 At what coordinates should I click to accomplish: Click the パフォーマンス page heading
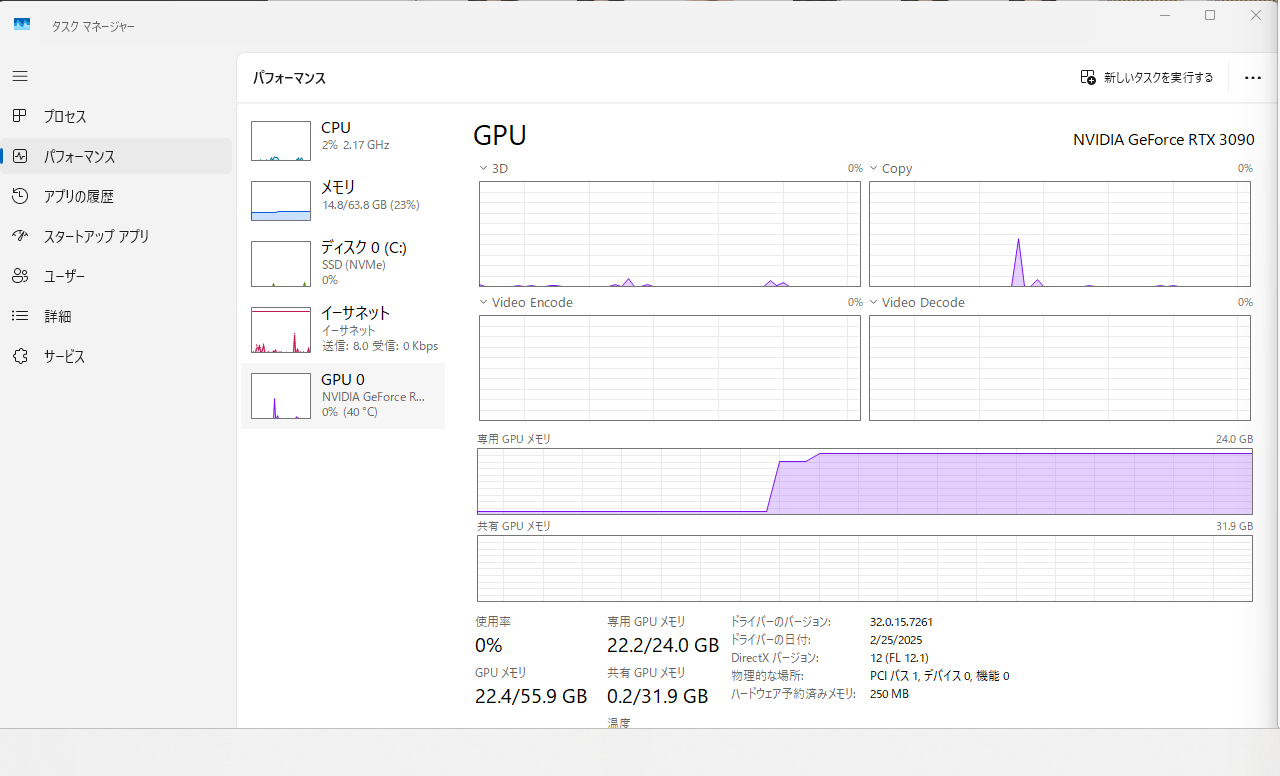289,77
